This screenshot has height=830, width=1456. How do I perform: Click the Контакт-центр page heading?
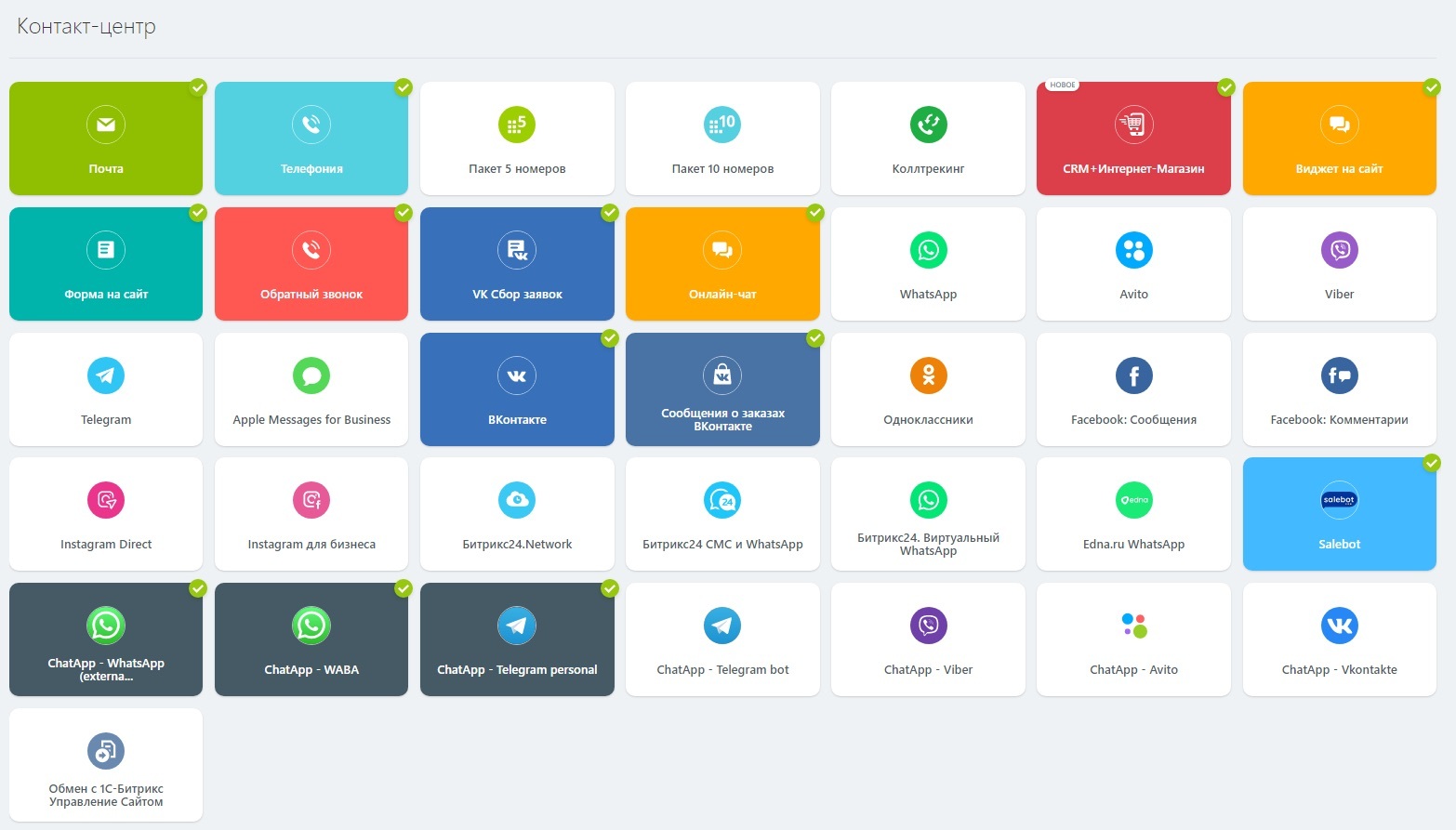pyautogui.click(x=86, y=26)
